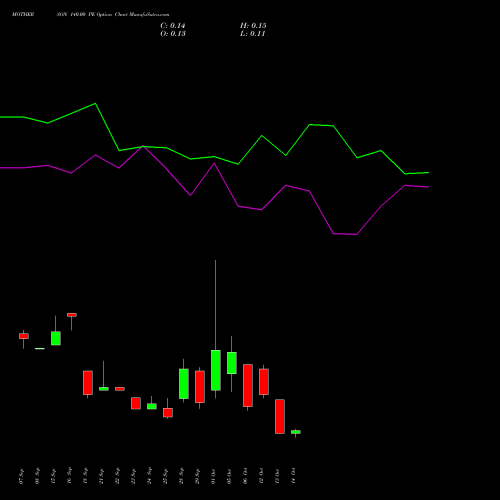Click the MOTHER symbol text in title
500x500 pixels.
coord(23,15)
